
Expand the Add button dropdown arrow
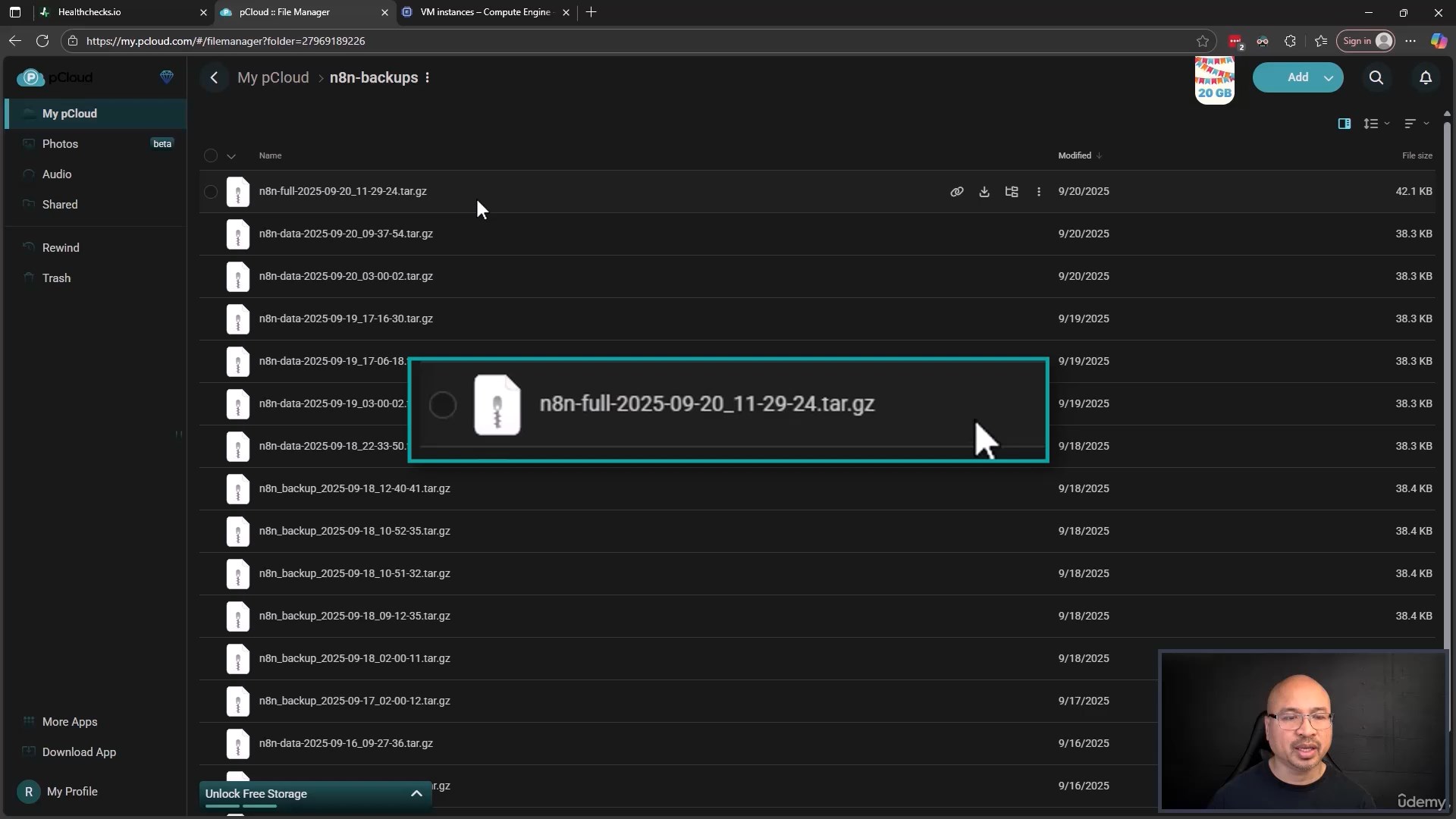(x=1329, y=78)
